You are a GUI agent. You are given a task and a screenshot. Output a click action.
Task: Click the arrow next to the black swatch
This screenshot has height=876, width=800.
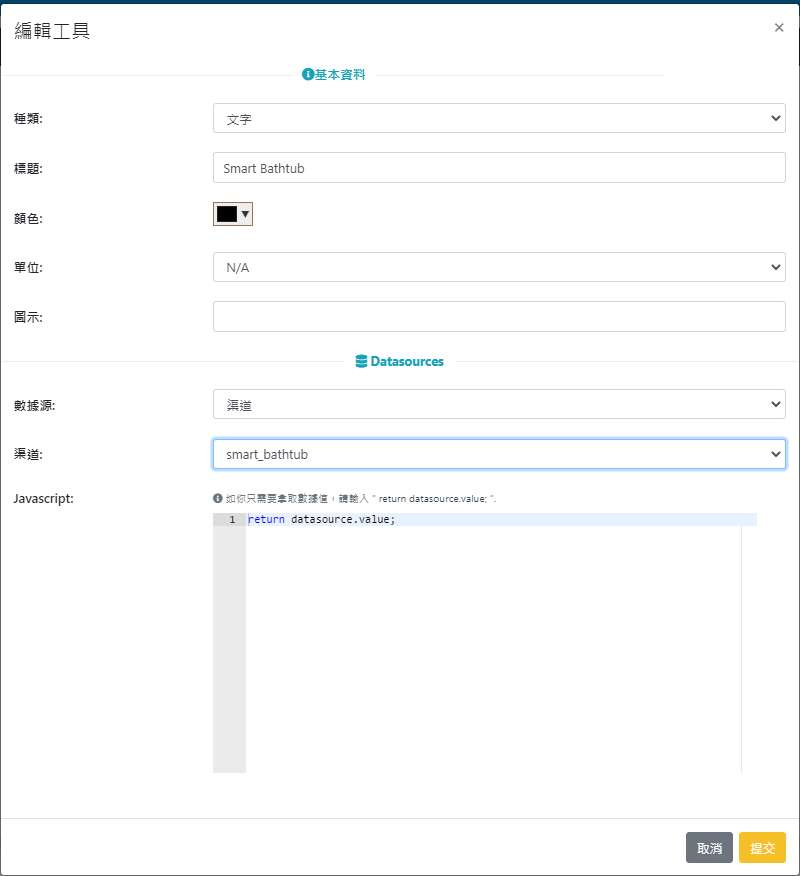245,214
